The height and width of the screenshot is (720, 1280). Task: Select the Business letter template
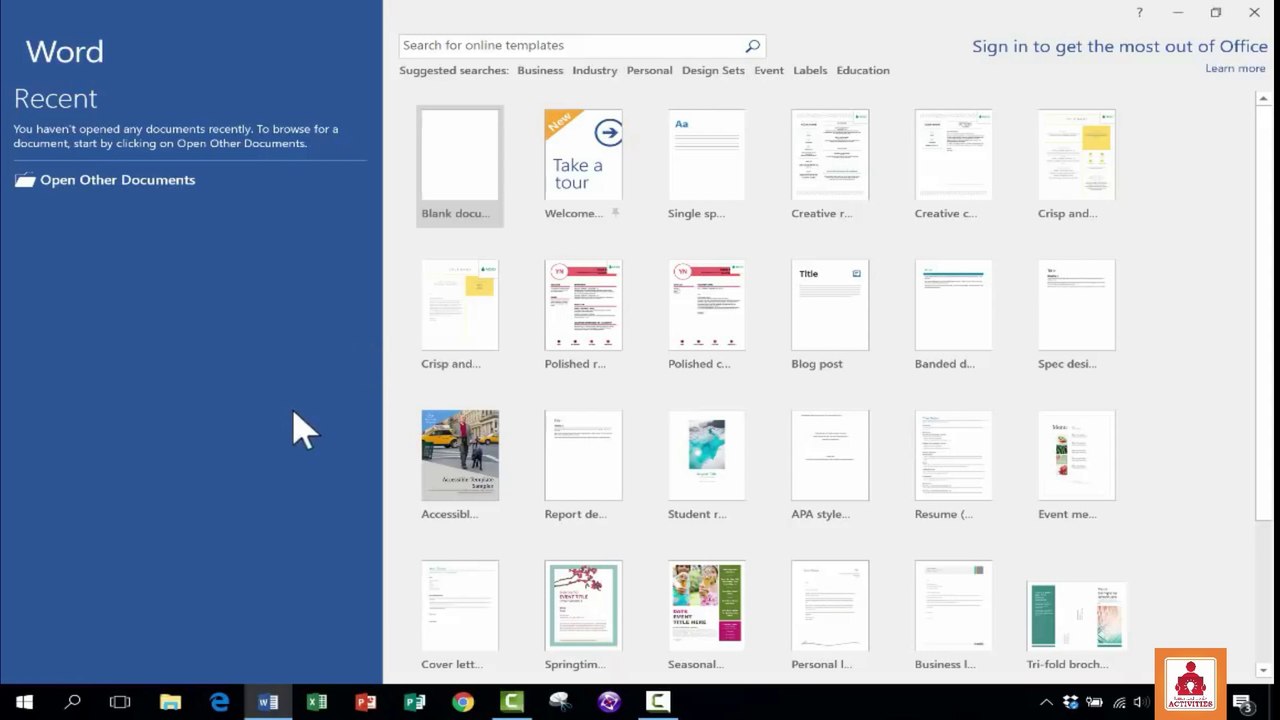[953, 616]
